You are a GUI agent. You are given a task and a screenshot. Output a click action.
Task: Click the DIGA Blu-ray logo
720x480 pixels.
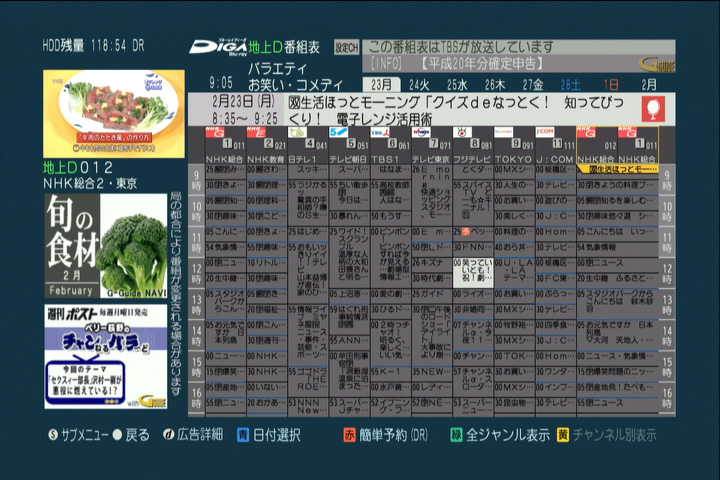(218, 47)
